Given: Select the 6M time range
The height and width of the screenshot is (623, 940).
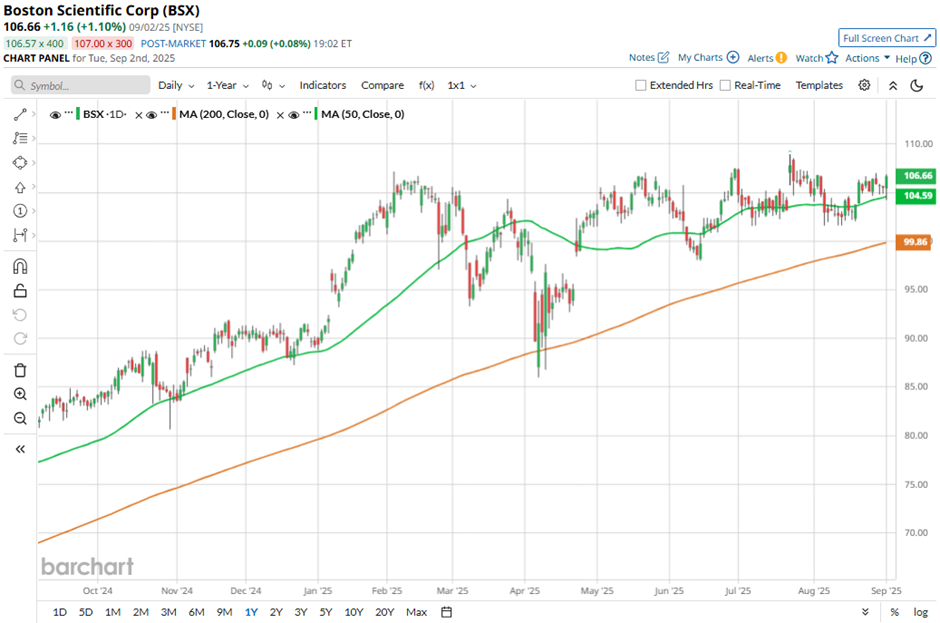Looking at the screenshot, I should pos(196,612).
